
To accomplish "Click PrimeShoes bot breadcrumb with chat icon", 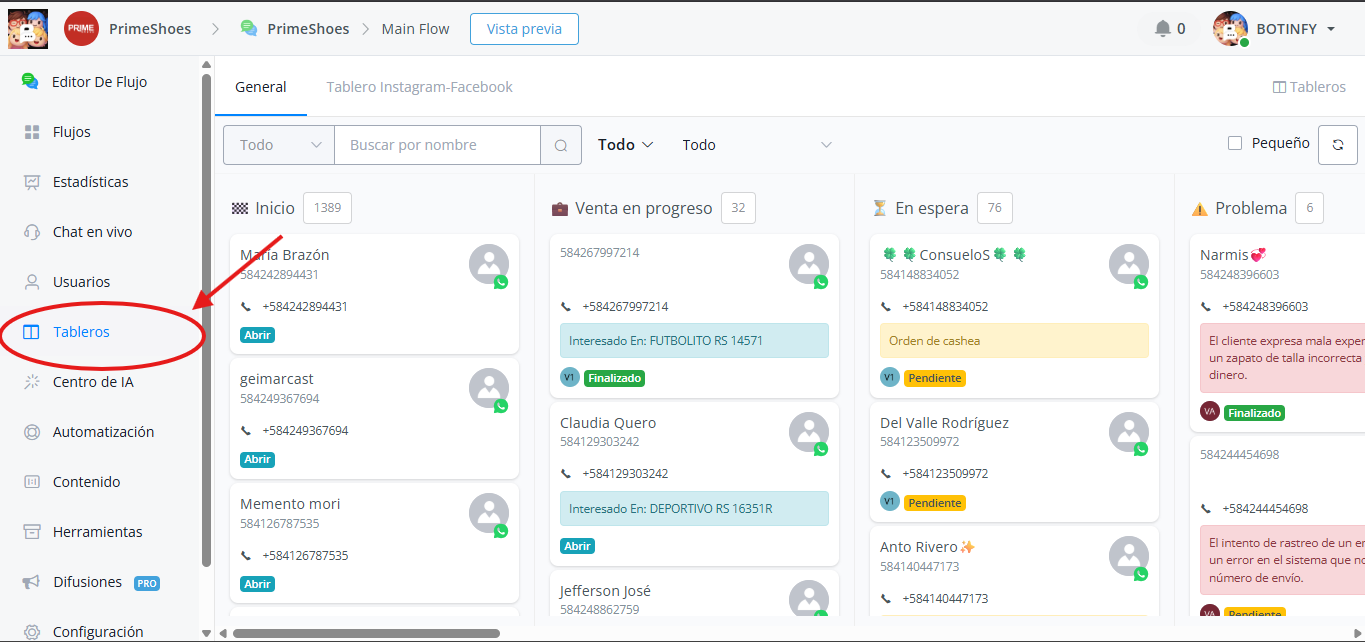I will point(295,29).
